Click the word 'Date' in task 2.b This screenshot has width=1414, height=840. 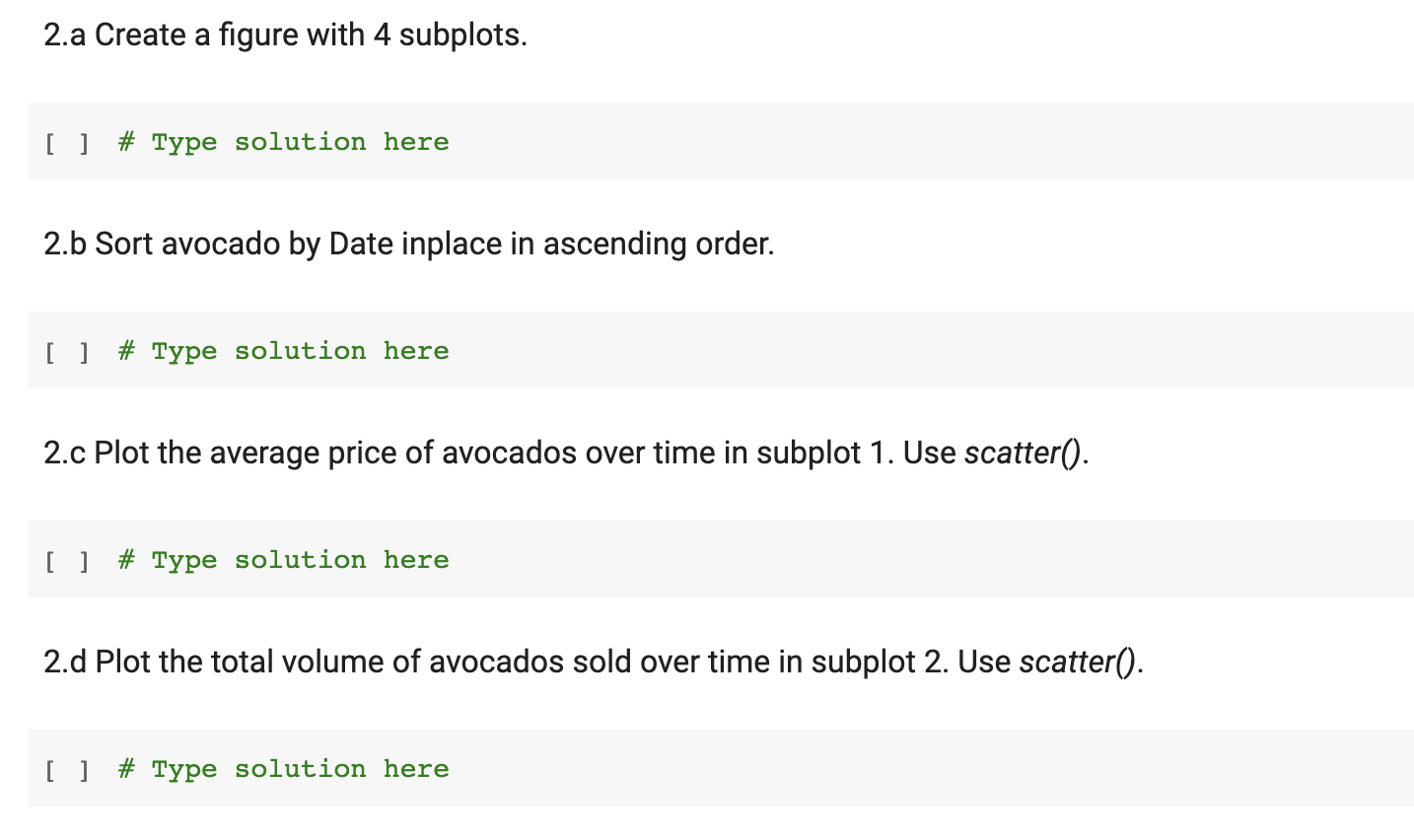[361, 244]
